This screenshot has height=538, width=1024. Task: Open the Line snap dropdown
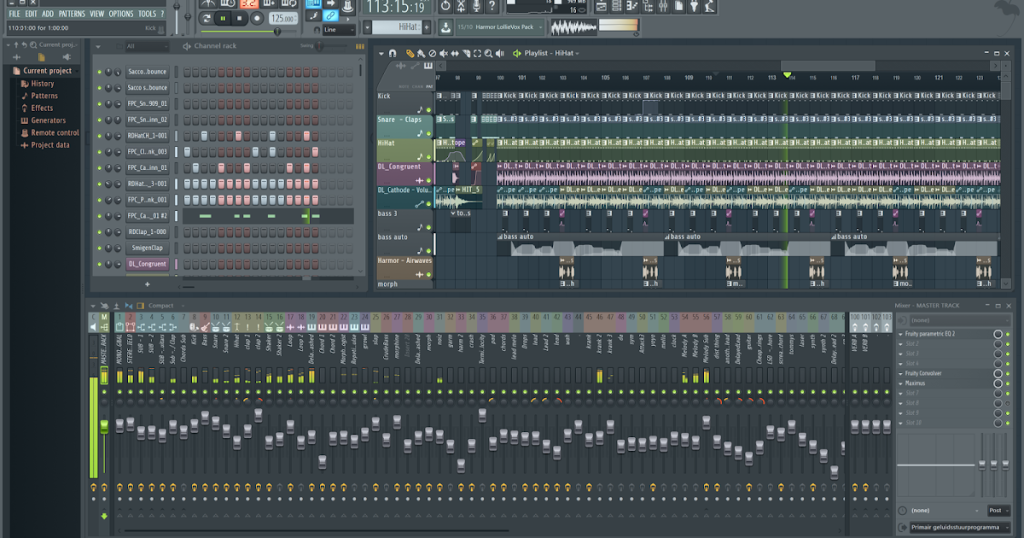339,29
